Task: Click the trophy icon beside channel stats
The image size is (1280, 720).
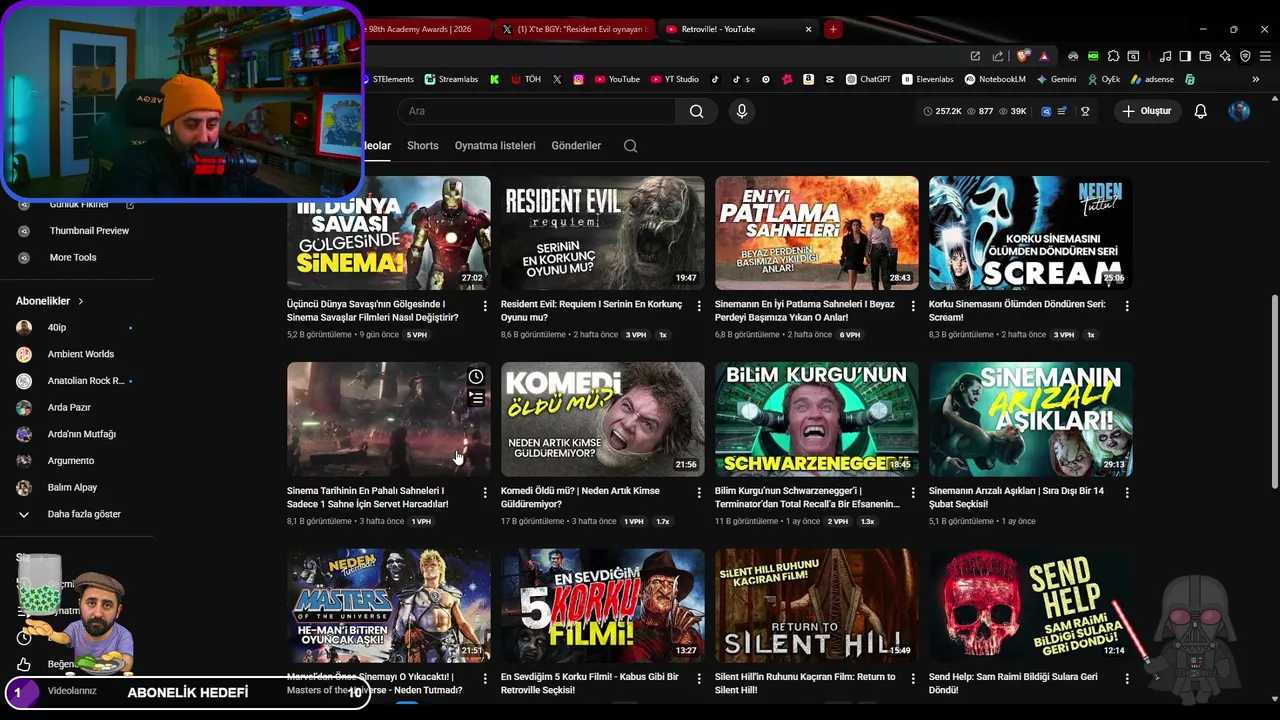Action: point(1085,111)
